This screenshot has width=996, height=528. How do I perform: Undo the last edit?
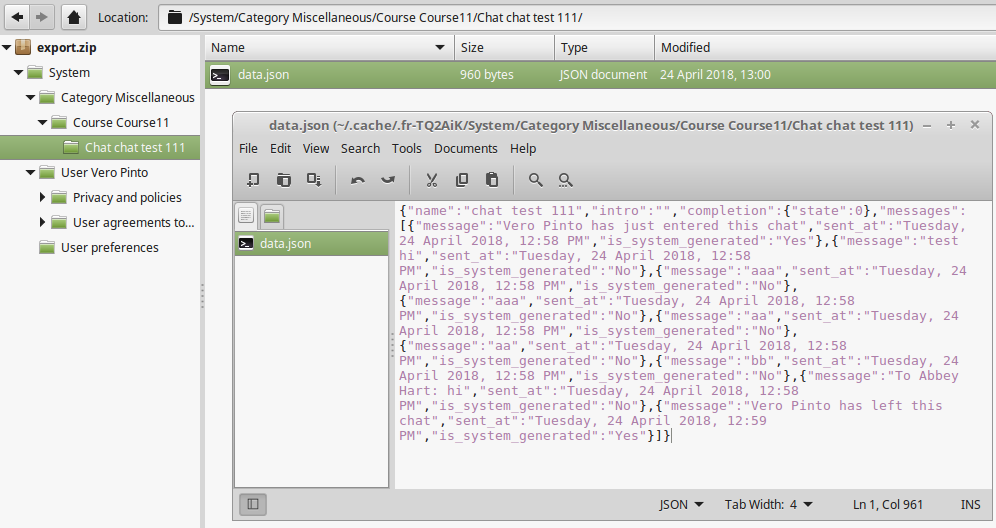coord(358,180)
